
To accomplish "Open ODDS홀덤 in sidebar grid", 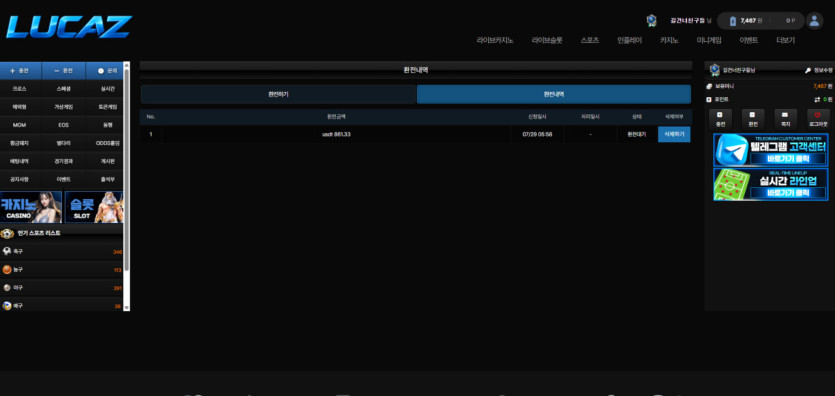I will [x=107, y=143].
